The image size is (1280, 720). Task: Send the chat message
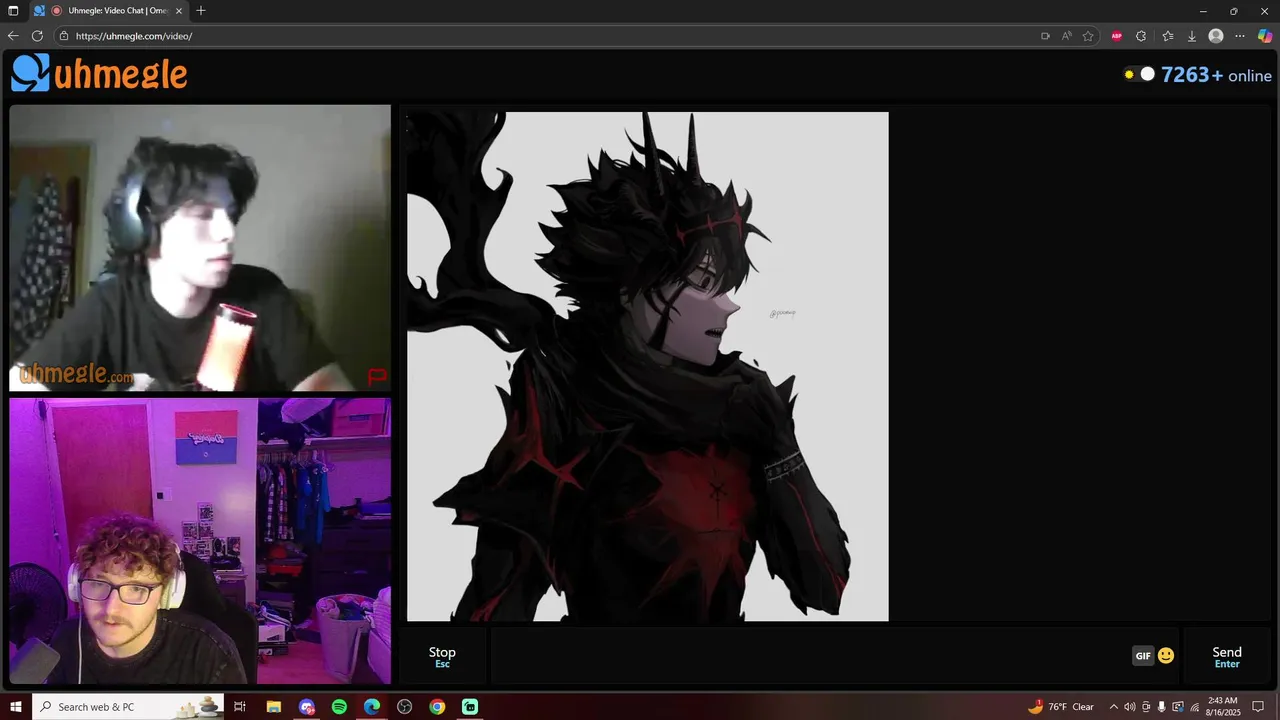(1227, 656)
